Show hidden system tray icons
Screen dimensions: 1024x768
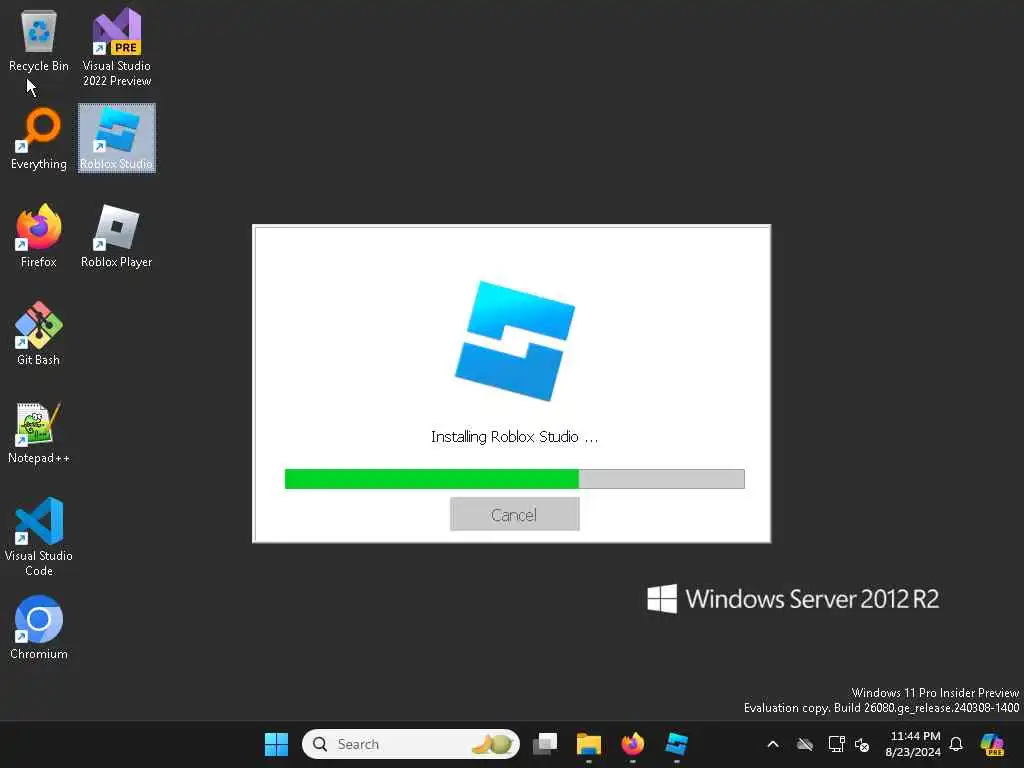773,744
